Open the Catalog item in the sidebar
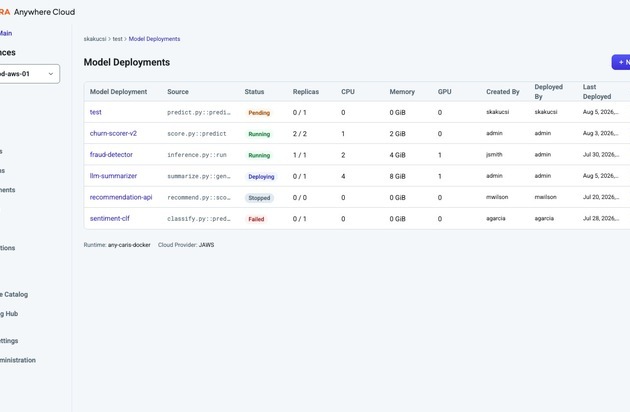The image size is (630, 412). point(14,294)
